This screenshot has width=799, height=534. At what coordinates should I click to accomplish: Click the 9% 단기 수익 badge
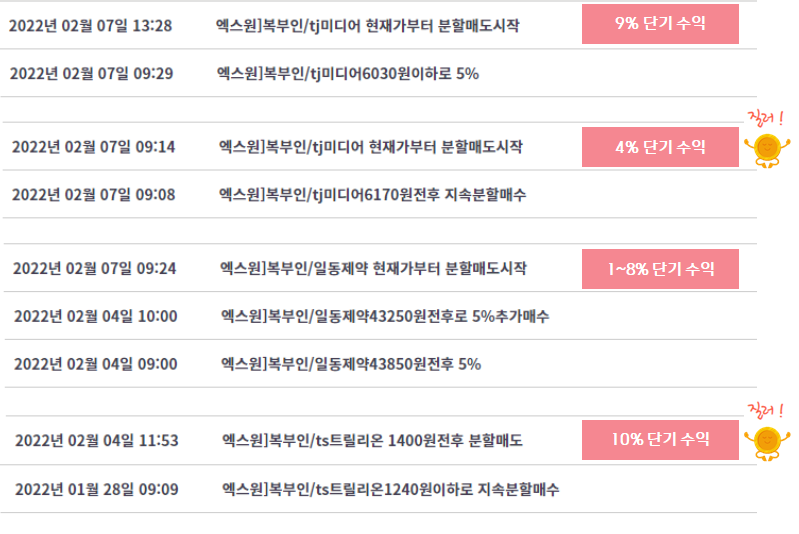(660, 24)
